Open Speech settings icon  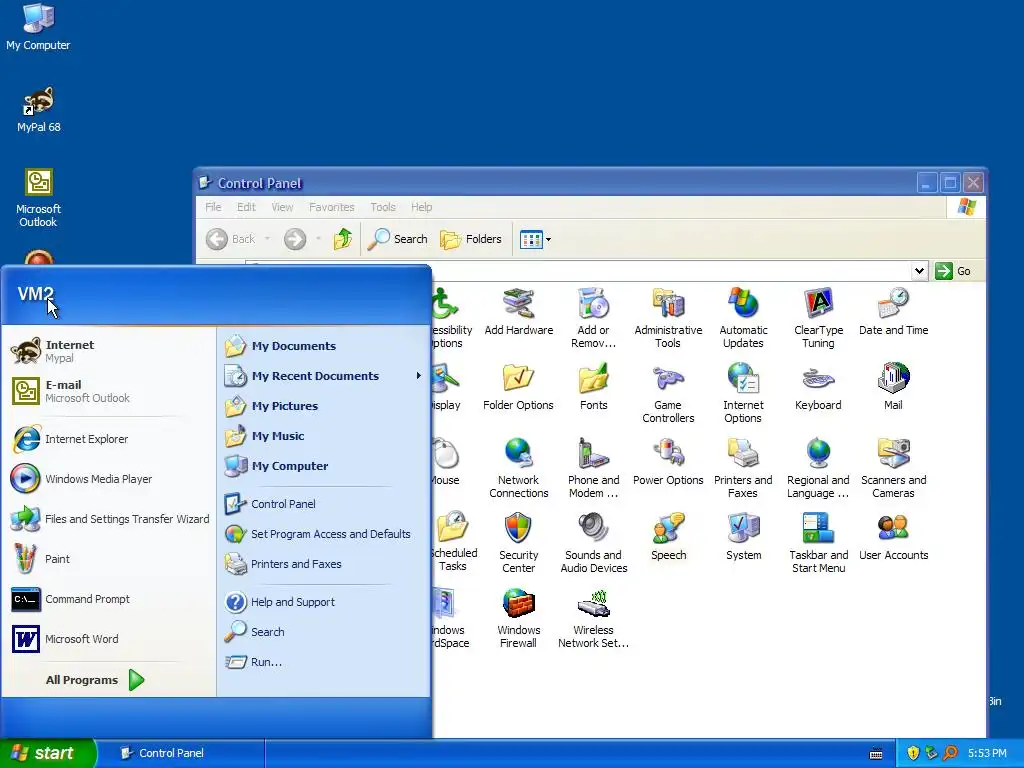(x=668, y=538)
